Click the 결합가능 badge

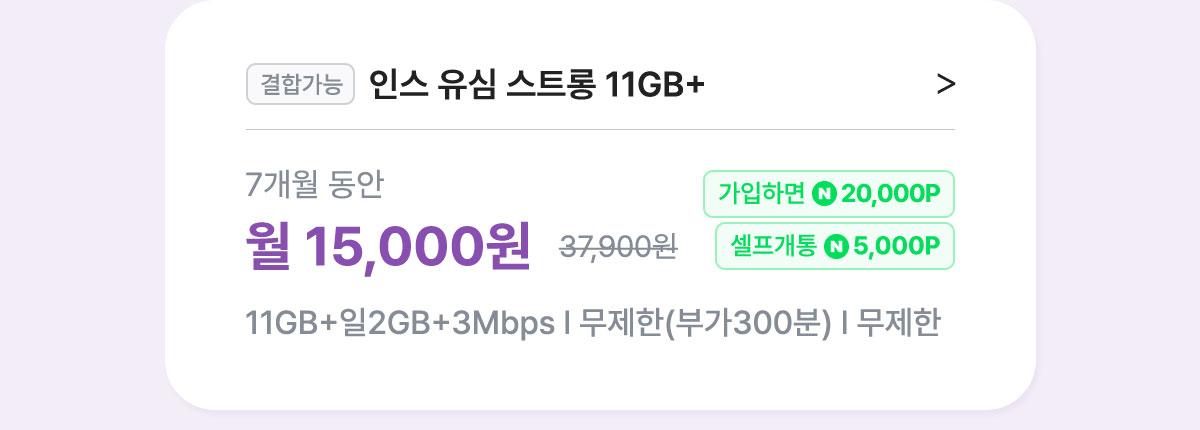301,85
